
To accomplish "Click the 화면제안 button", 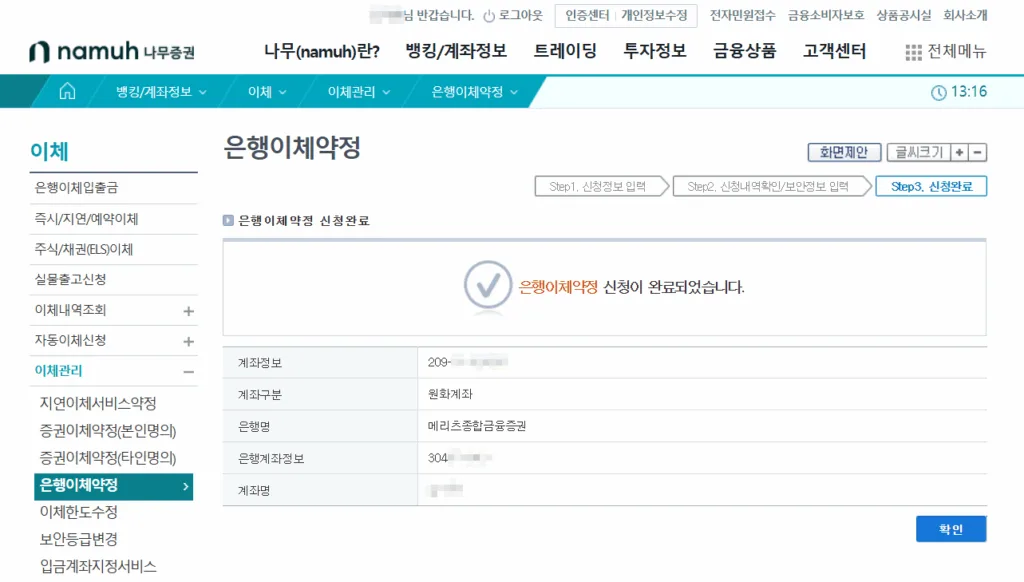I will 844,152.
